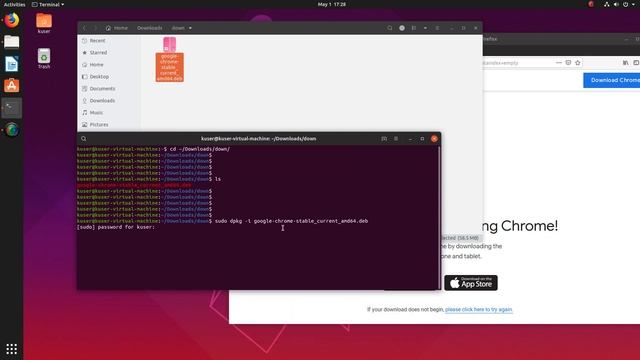Viewport: 640px width, 360px height.
Task: Select Downloads in the Files path bar
Action: click(149, 28)
